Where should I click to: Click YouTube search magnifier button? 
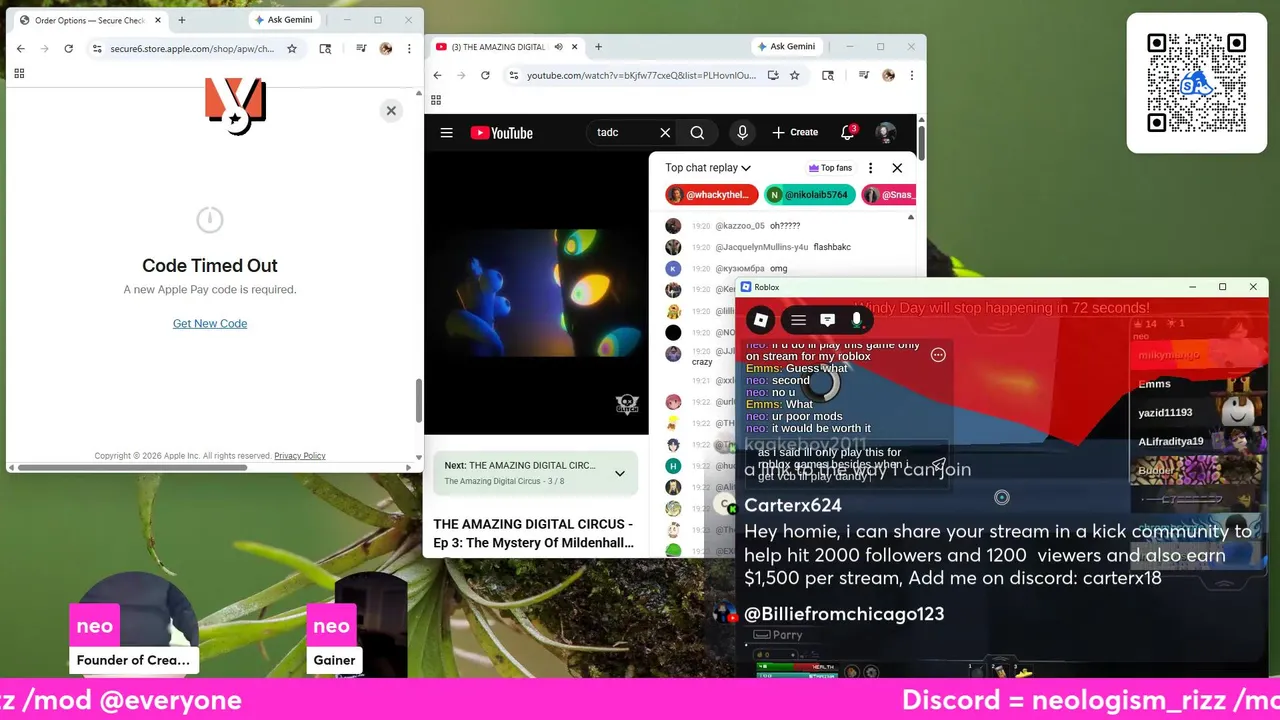click(x=697, y=132)
